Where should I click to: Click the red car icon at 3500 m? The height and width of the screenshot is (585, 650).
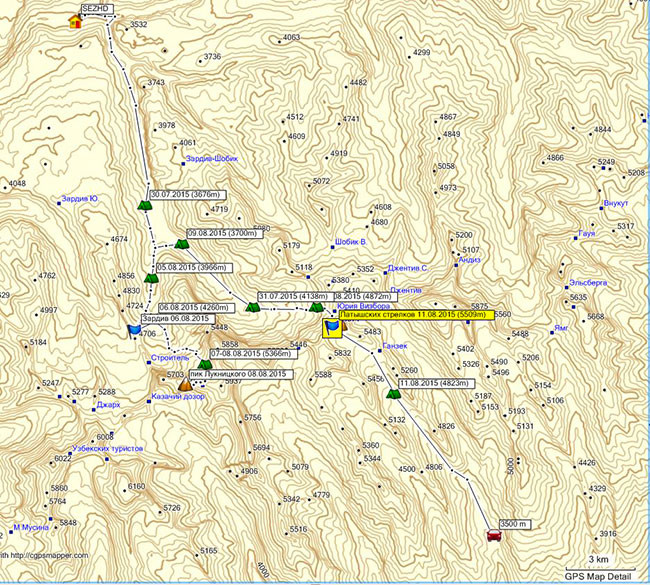494,535
